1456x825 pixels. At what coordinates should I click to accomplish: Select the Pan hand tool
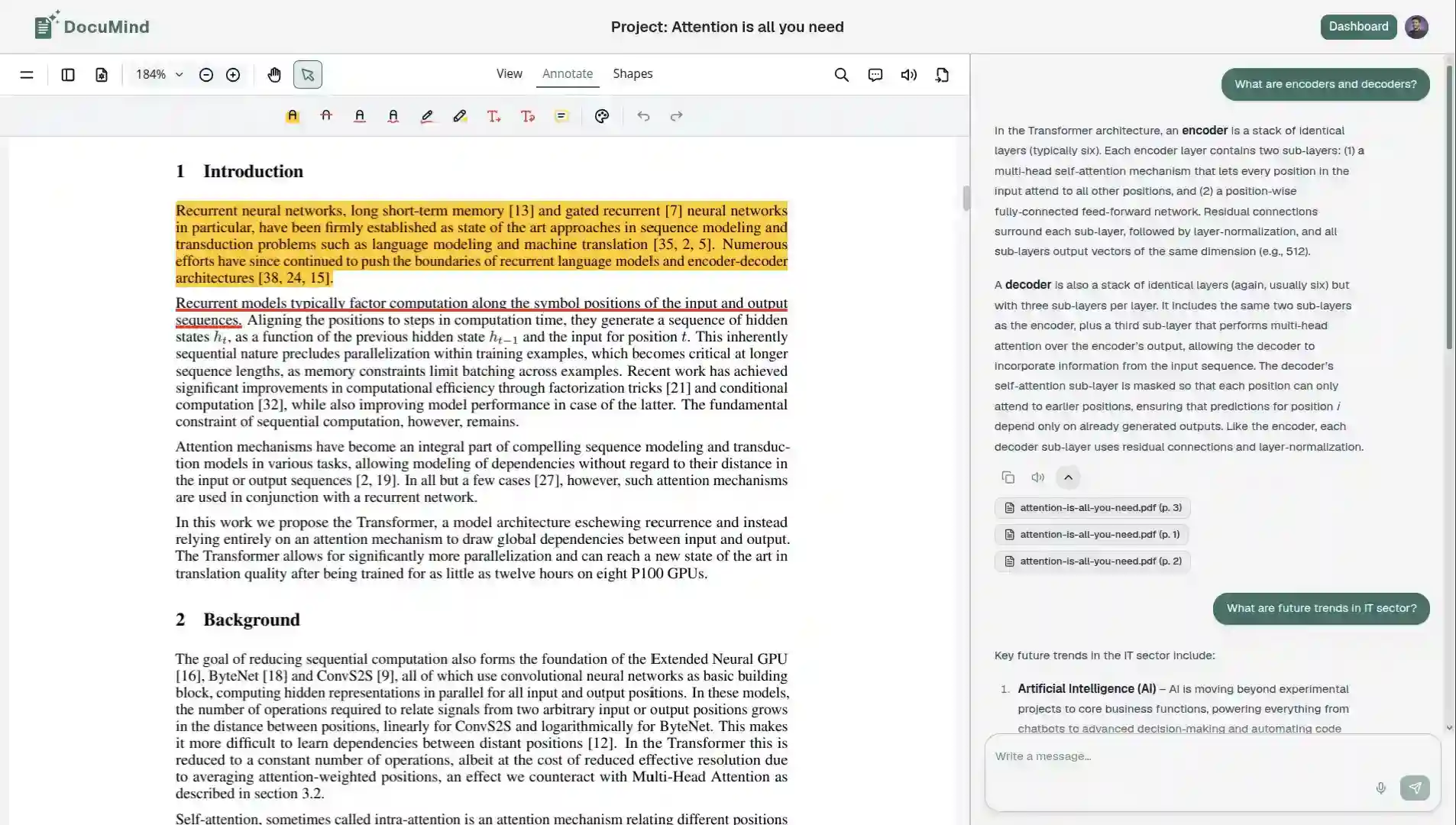click(x=274, y=75)
